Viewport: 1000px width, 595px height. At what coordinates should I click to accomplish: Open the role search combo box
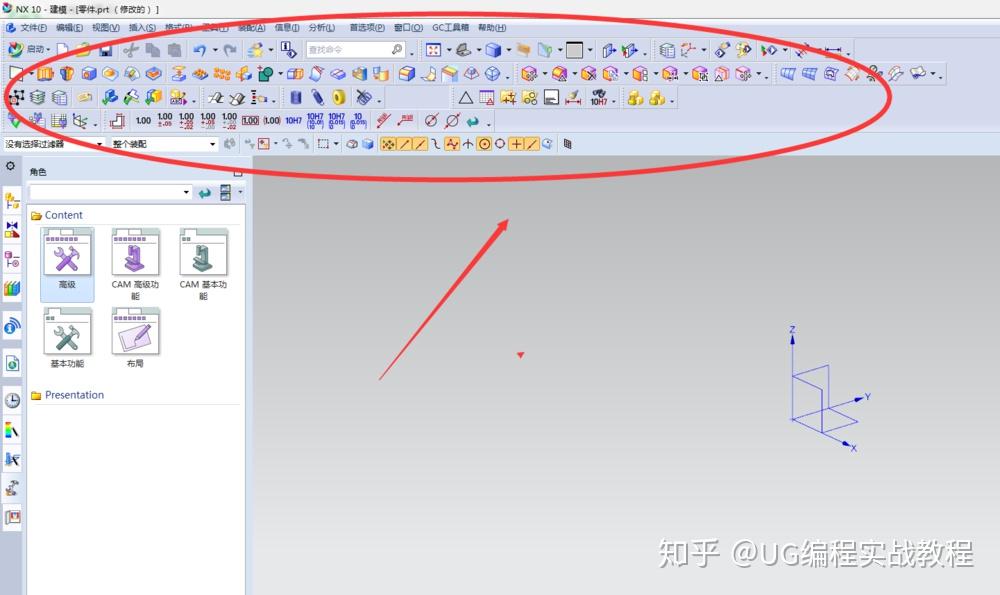pyautogui.click(x=110, y=192)
